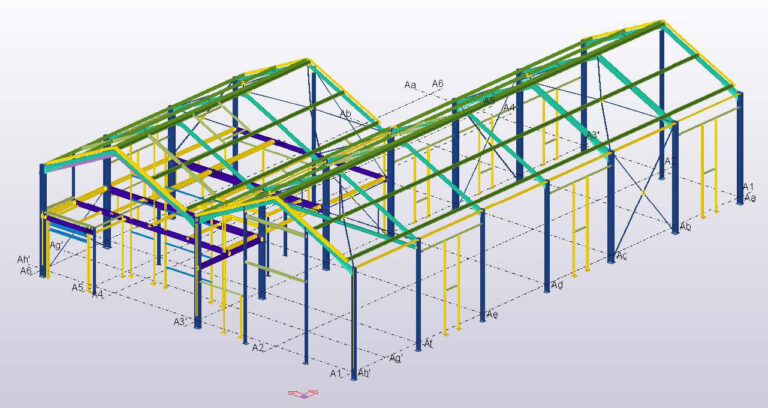768x408 pixels.
Task: Pick the far-left A6 grid label
Action: click(26, 271)
